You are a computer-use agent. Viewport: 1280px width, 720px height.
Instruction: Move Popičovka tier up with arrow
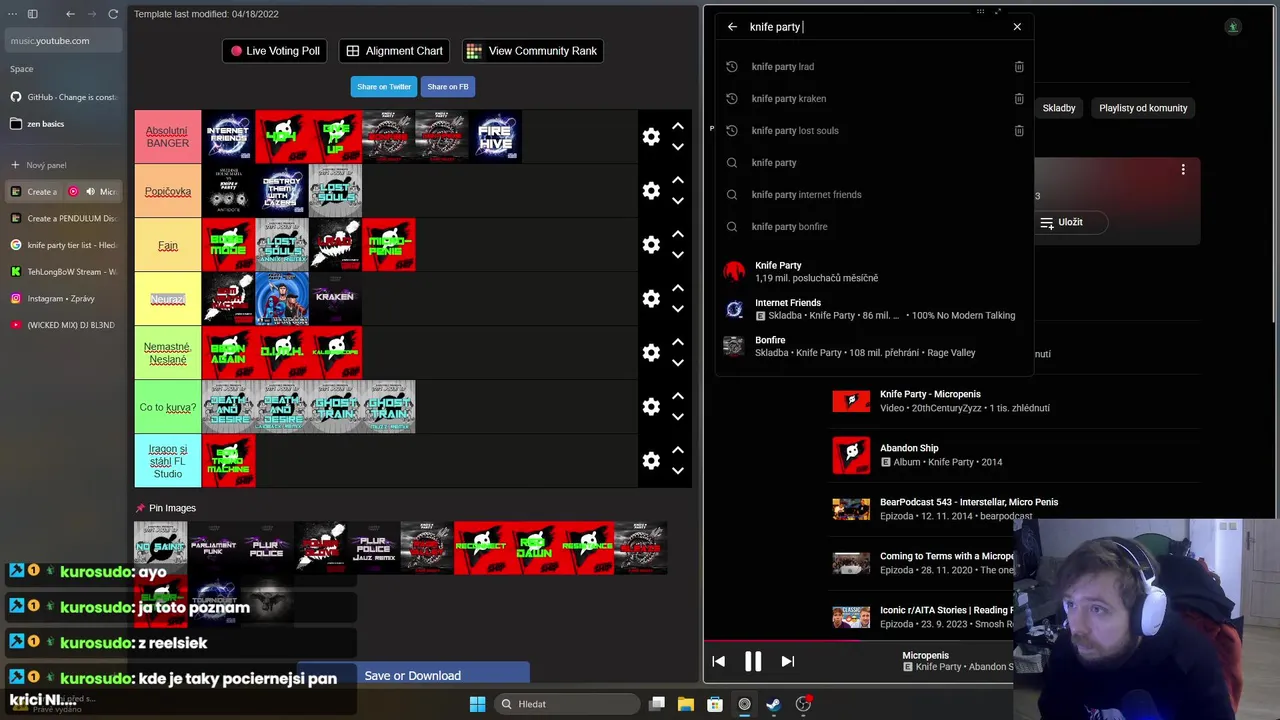tap(678, 180)
